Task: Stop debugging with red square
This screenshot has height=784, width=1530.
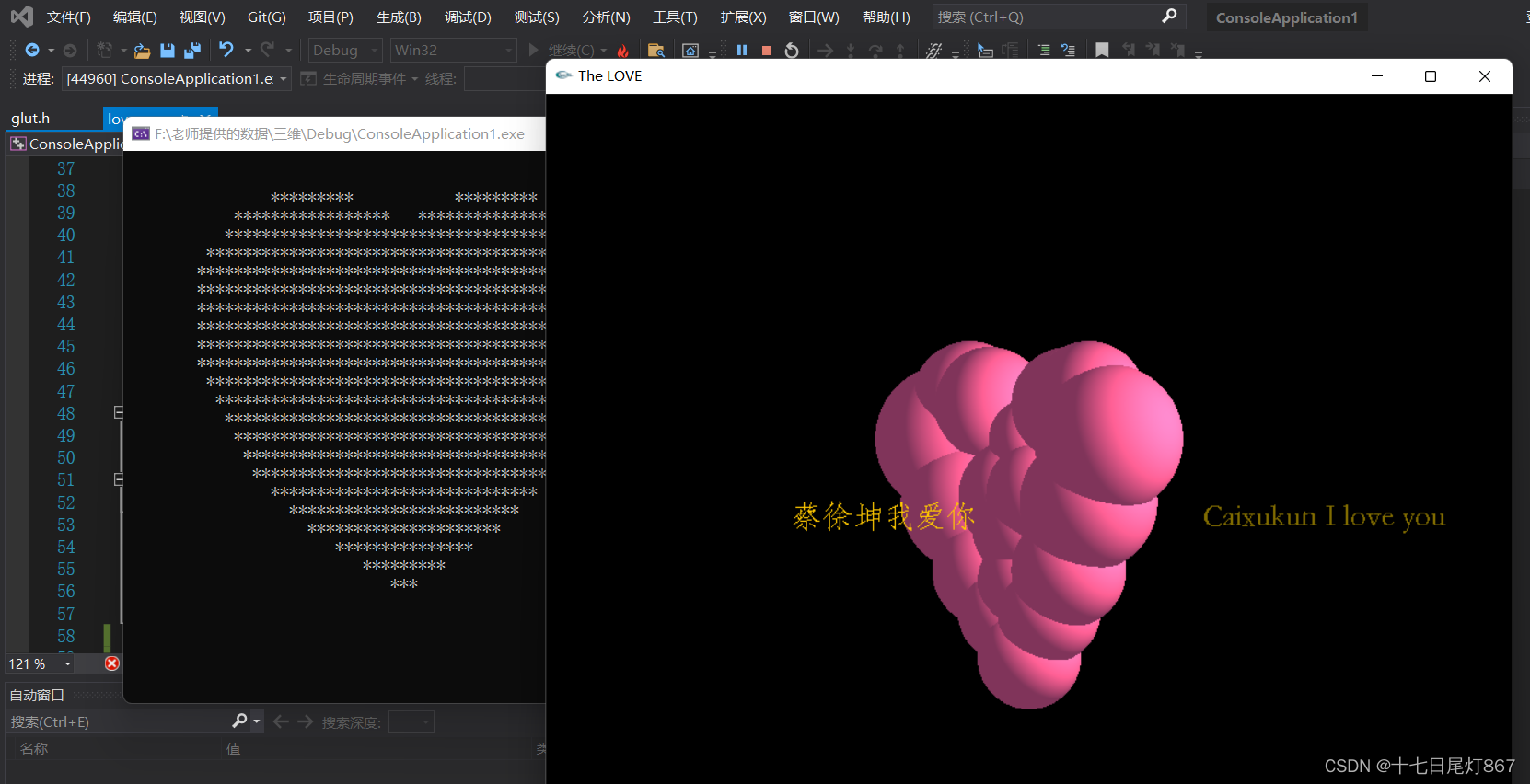Action: tap(767, 50)
